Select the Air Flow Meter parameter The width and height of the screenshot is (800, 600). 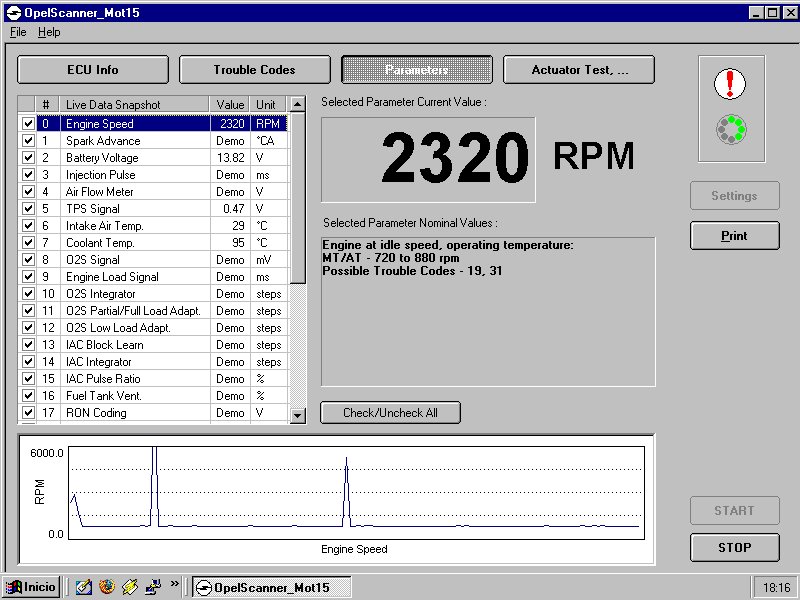(x=153, y=192)
